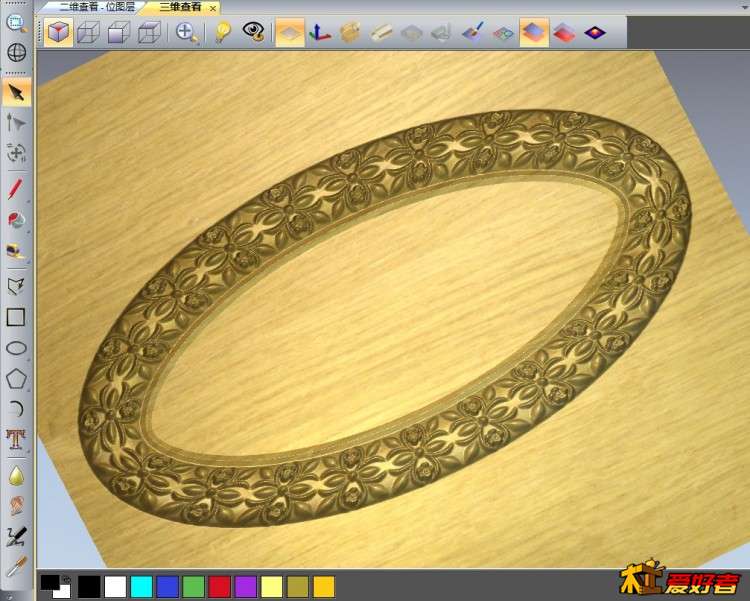Activate the zoom magnifier tool in 3D toolbar
This screenshot has width=750, height=601.
187,33
